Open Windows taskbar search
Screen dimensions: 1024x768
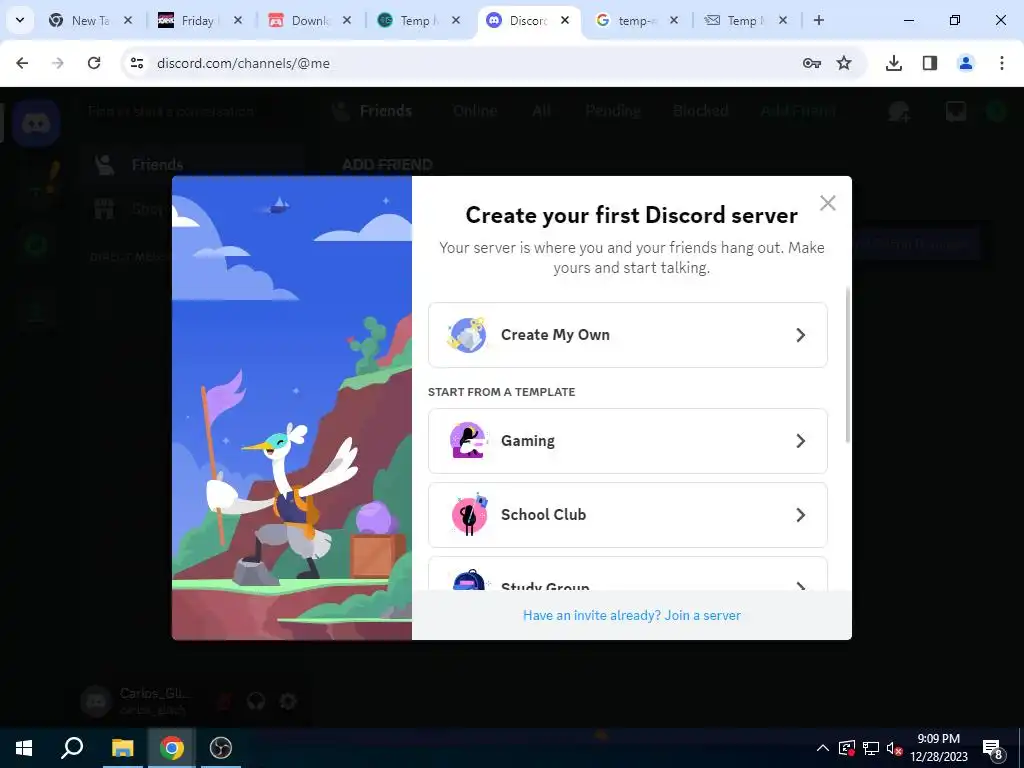click(72, 748)
